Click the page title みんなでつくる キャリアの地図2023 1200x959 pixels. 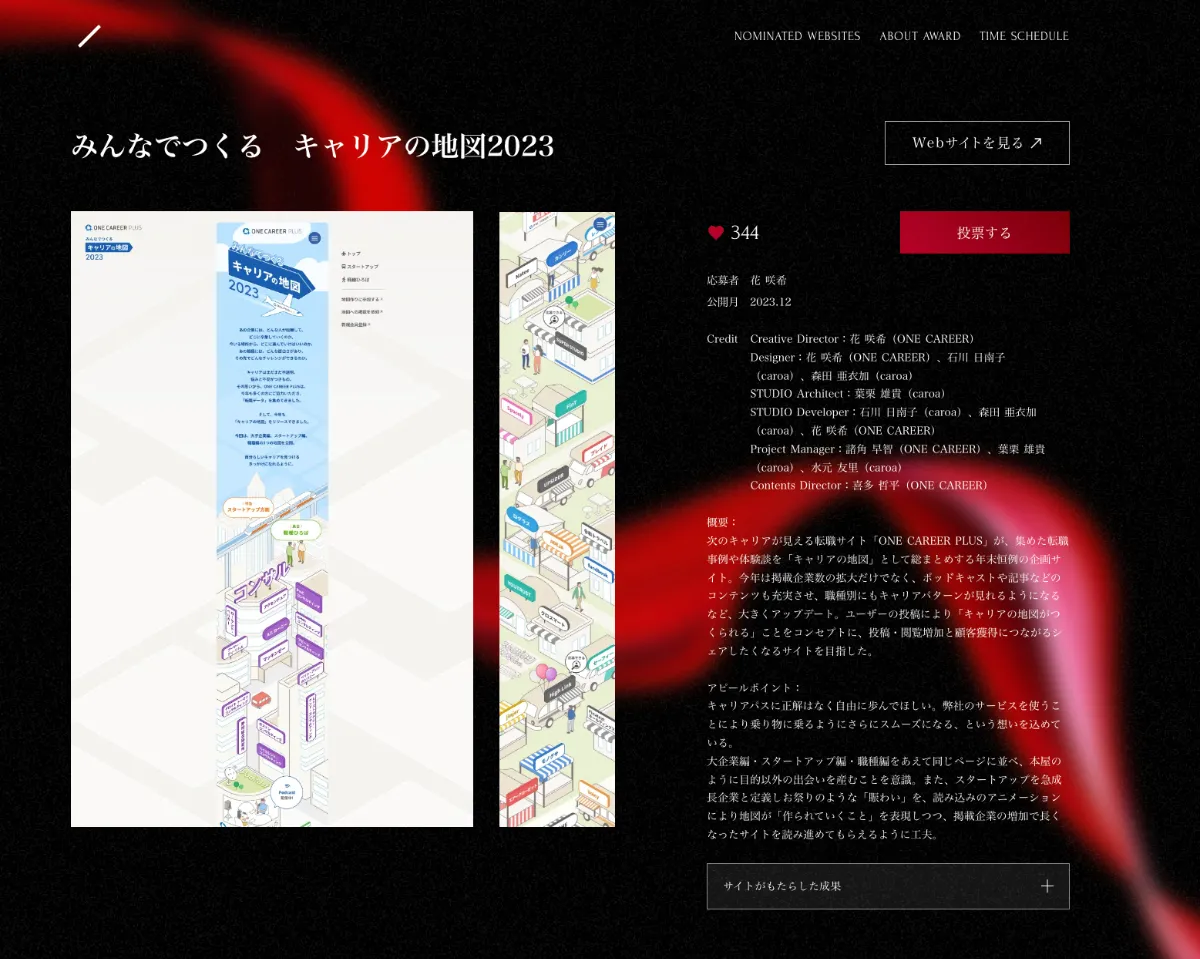click(313, 146)
